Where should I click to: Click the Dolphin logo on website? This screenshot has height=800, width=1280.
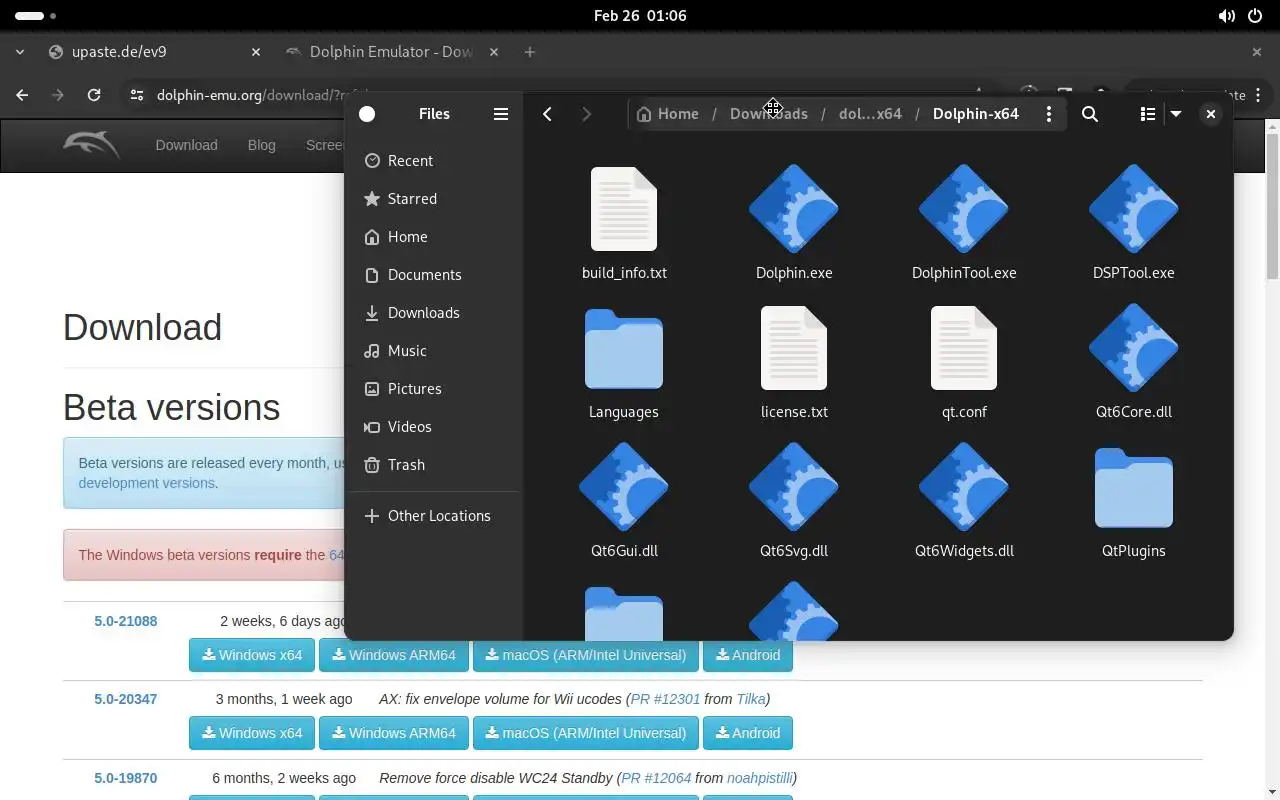[91, 146]
